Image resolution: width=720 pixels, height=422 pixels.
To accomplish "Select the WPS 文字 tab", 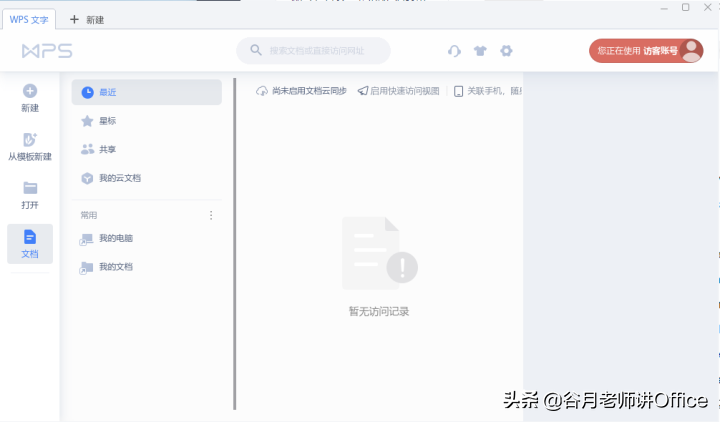I will (x=29, y=20).
